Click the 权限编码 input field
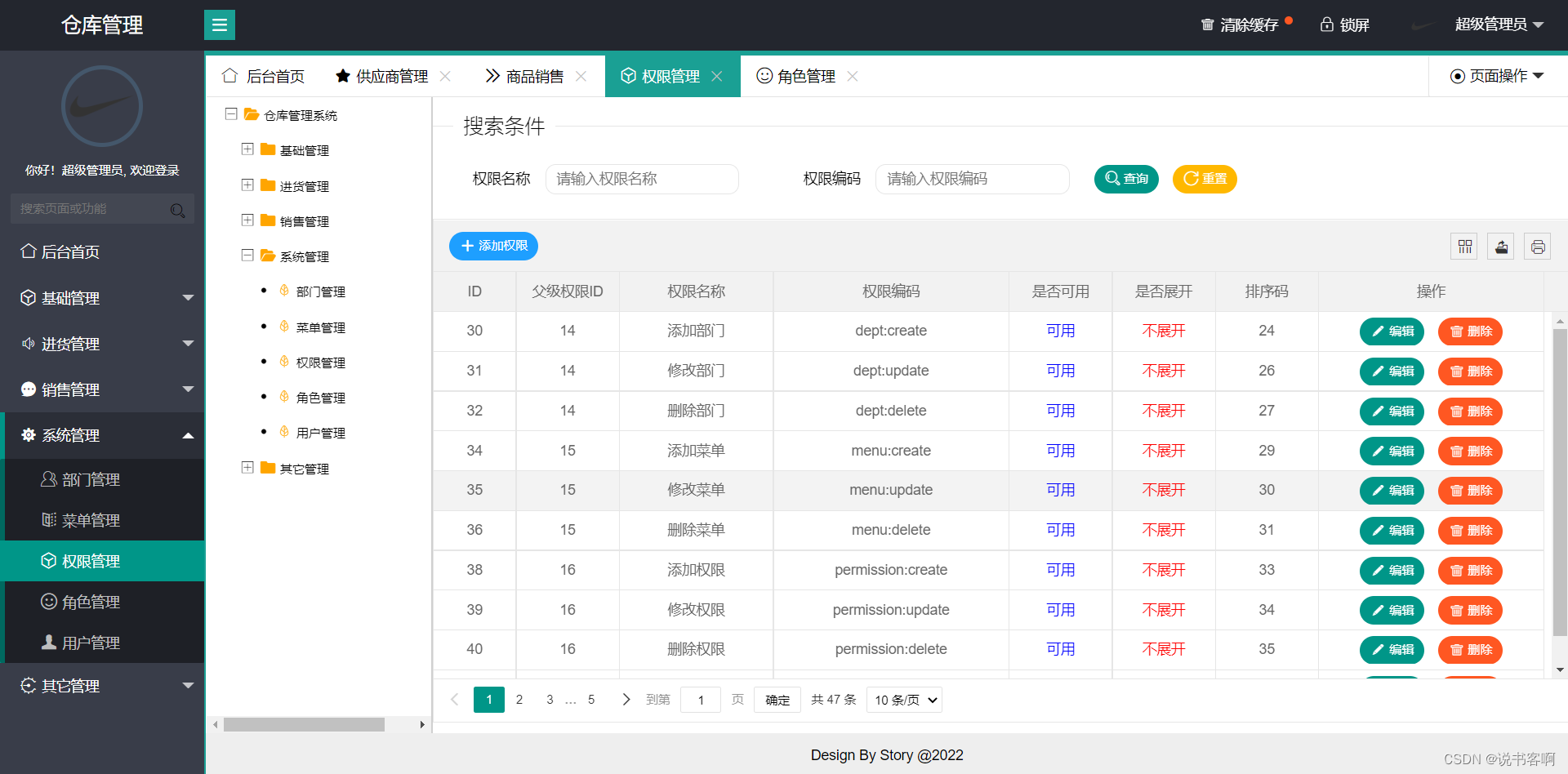The height and width of the screenshot is (774, 1568). coord(973,179)
